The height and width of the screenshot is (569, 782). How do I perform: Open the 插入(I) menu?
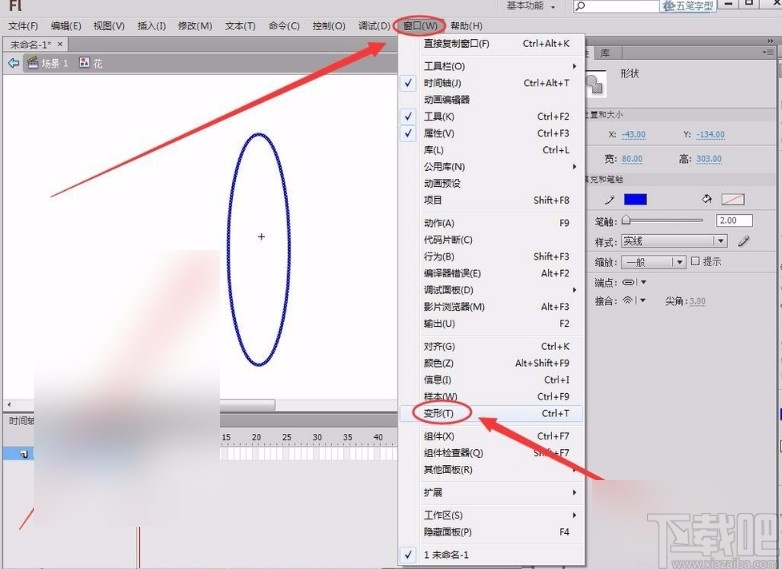pos(152,26)
